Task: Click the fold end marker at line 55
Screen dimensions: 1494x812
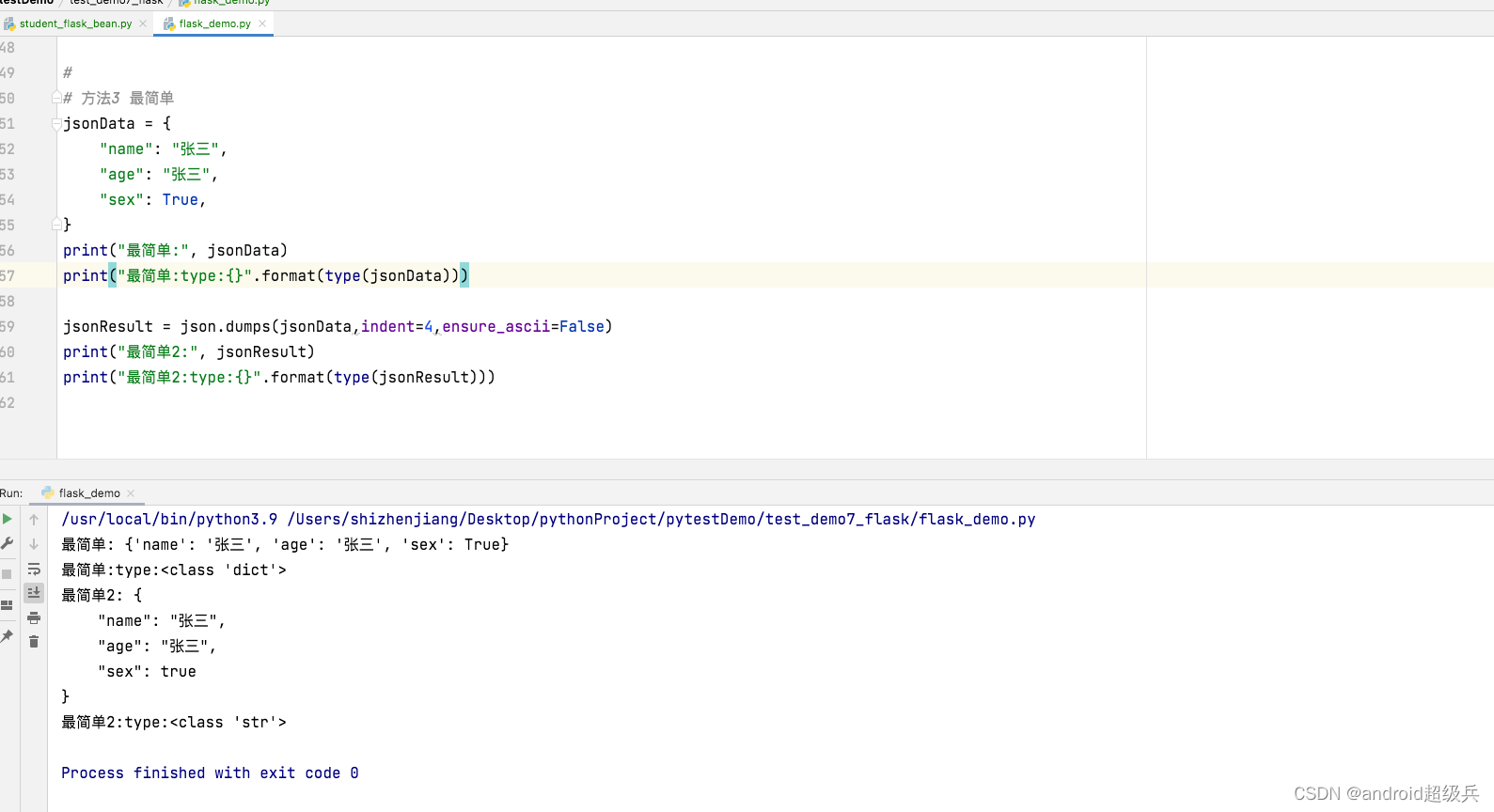Action: click(x=56, y=225)
